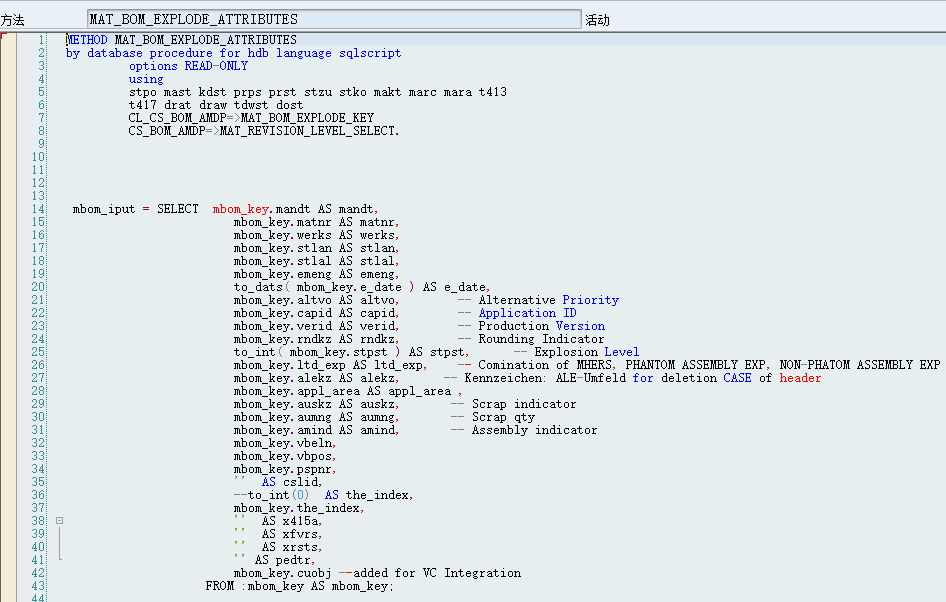This screenshot has width=946, height=602.
Task: Click line number 1 in the margin
Action: [40, 39]
